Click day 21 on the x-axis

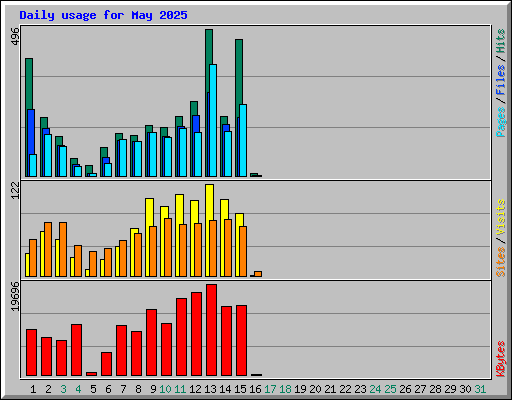(x=330, y=389)
